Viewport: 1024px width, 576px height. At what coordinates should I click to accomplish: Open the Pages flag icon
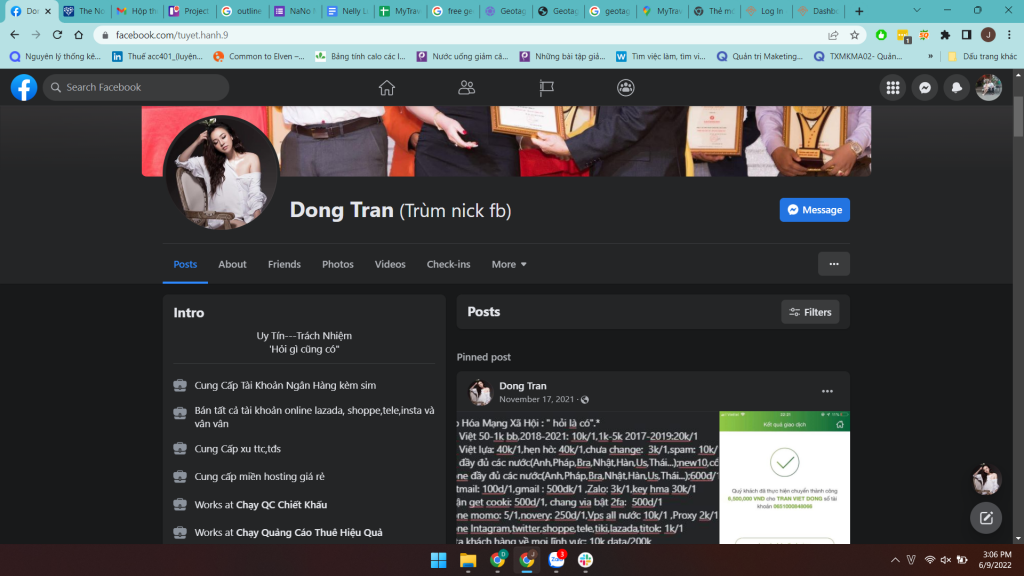(x=546, y=88)
